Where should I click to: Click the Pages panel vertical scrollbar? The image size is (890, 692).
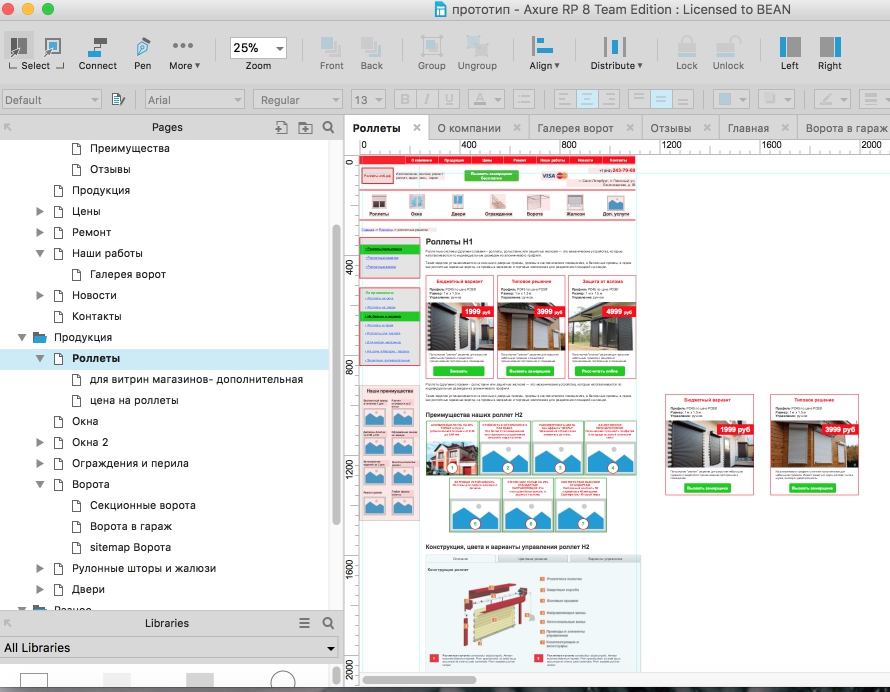click(x=336, y=375)
